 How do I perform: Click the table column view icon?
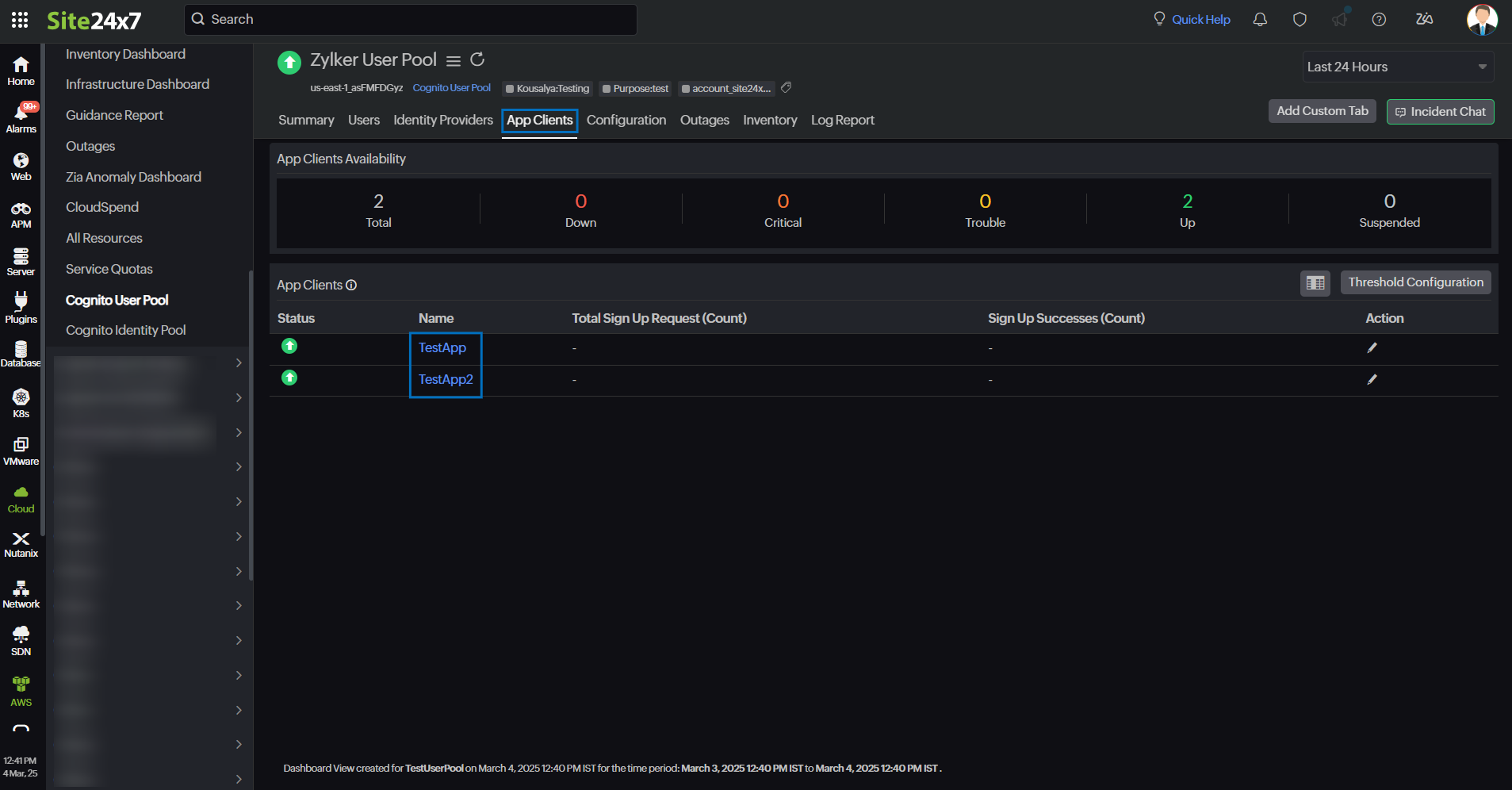1315,283
